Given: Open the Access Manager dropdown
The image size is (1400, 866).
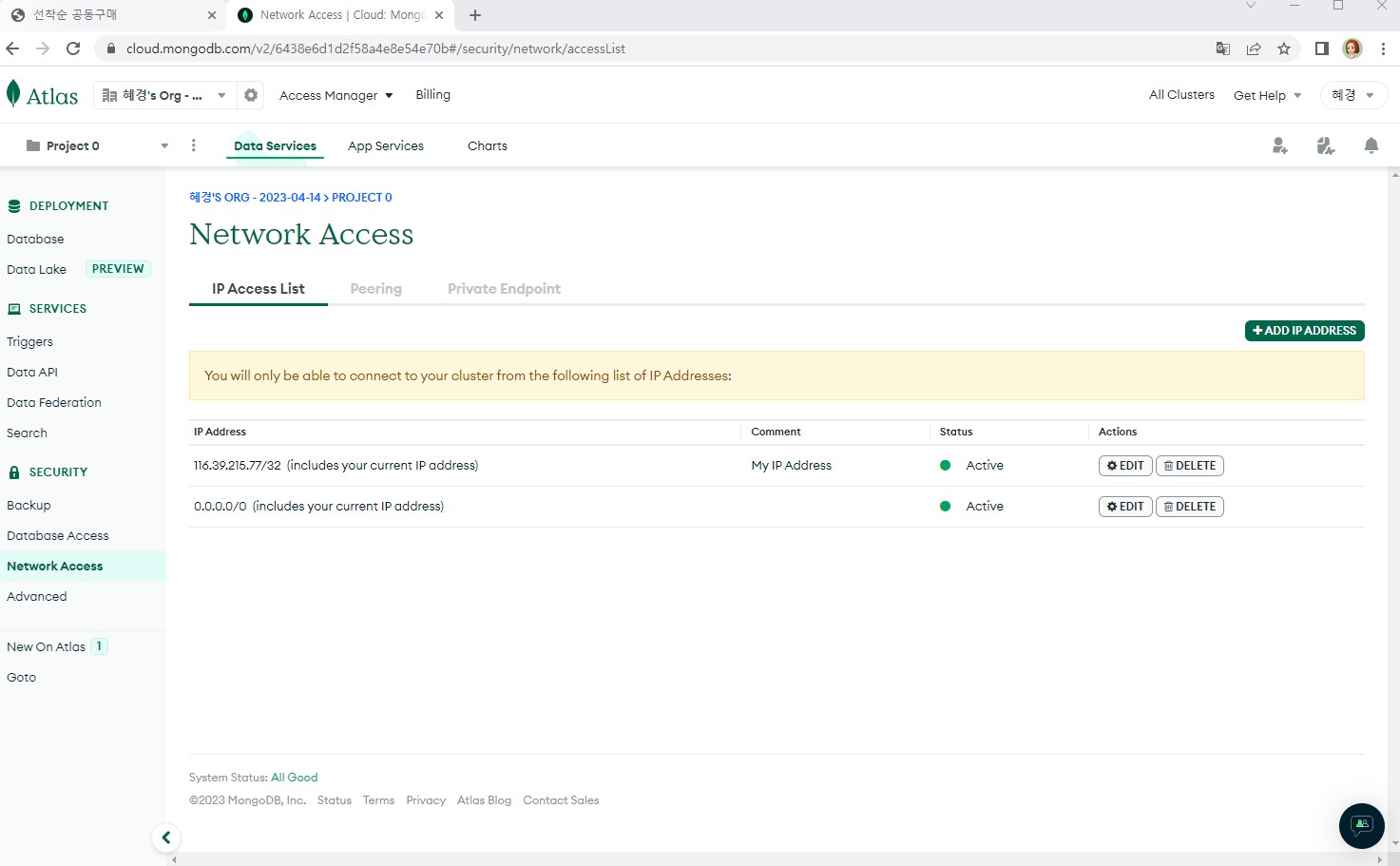Looking at the screenshot, I should coord(336,95).
